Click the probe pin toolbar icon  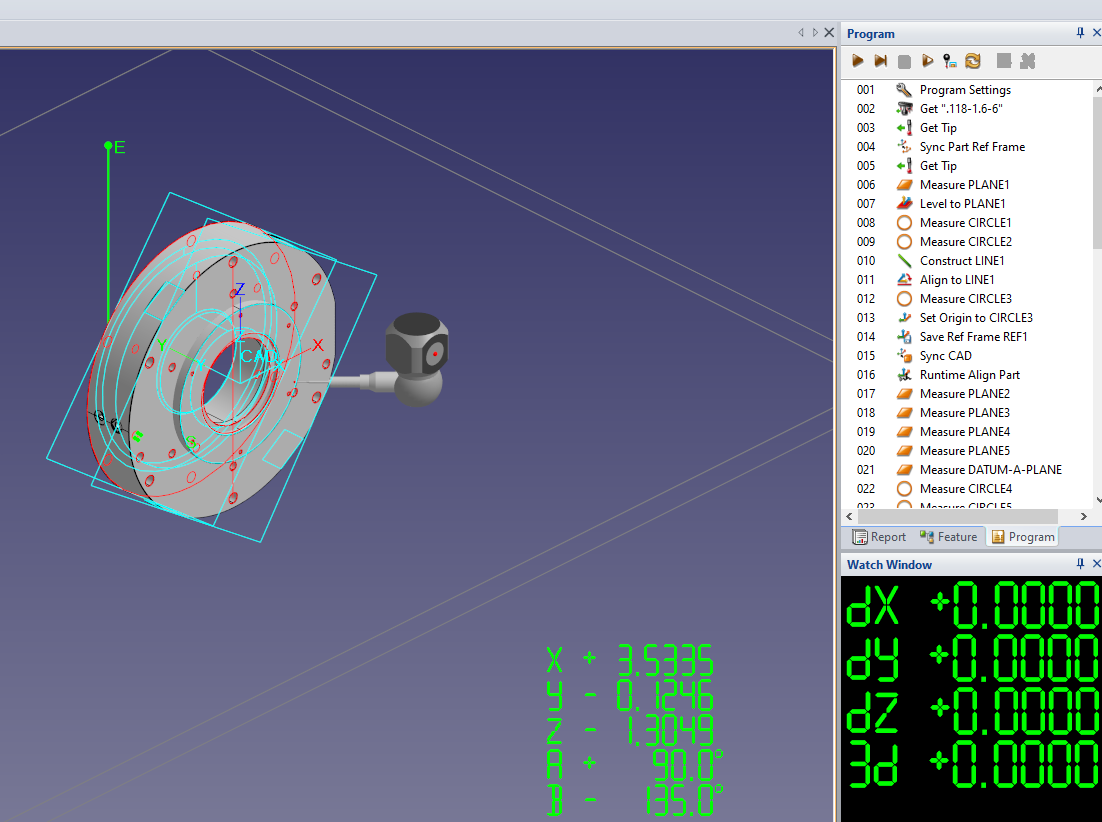pos(949,61)
